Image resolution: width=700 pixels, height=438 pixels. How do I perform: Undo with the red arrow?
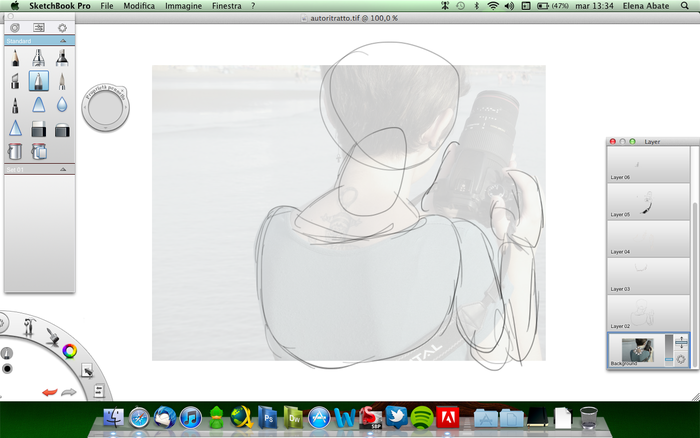click(x=50, y=392)
